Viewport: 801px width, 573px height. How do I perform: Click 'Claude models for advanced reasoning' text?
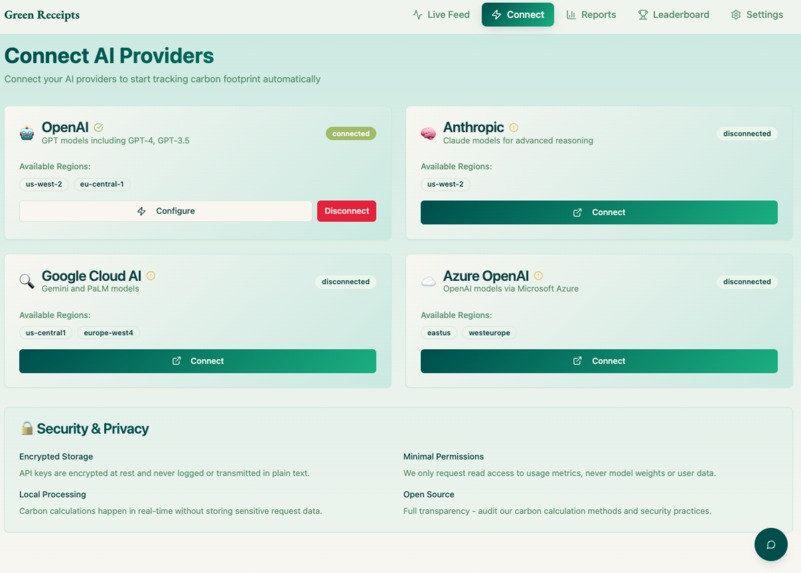tap(518, 140)
